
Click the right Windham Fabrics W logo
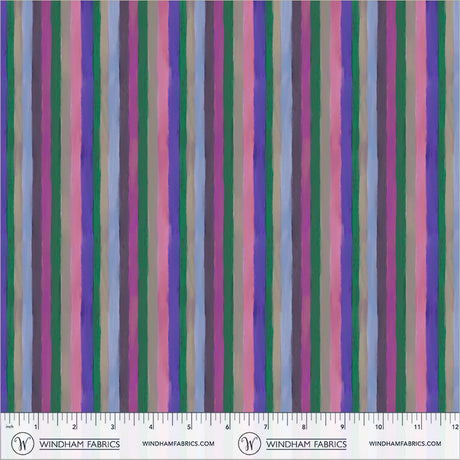click(249, 444)
